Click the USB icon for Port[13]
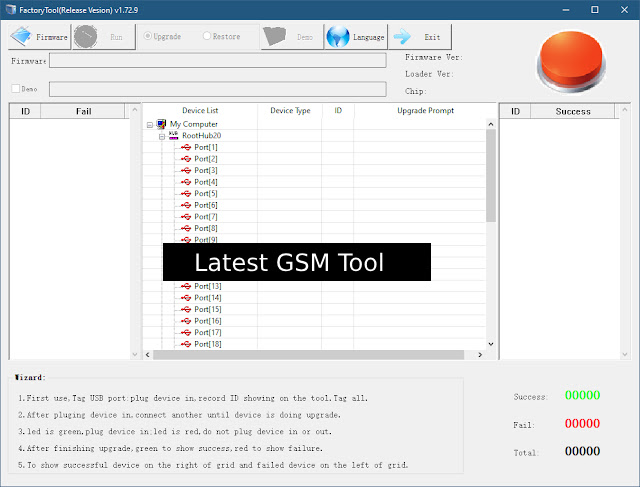The width and height of the screenshot is (640, 487). click(x=186, y=286)
